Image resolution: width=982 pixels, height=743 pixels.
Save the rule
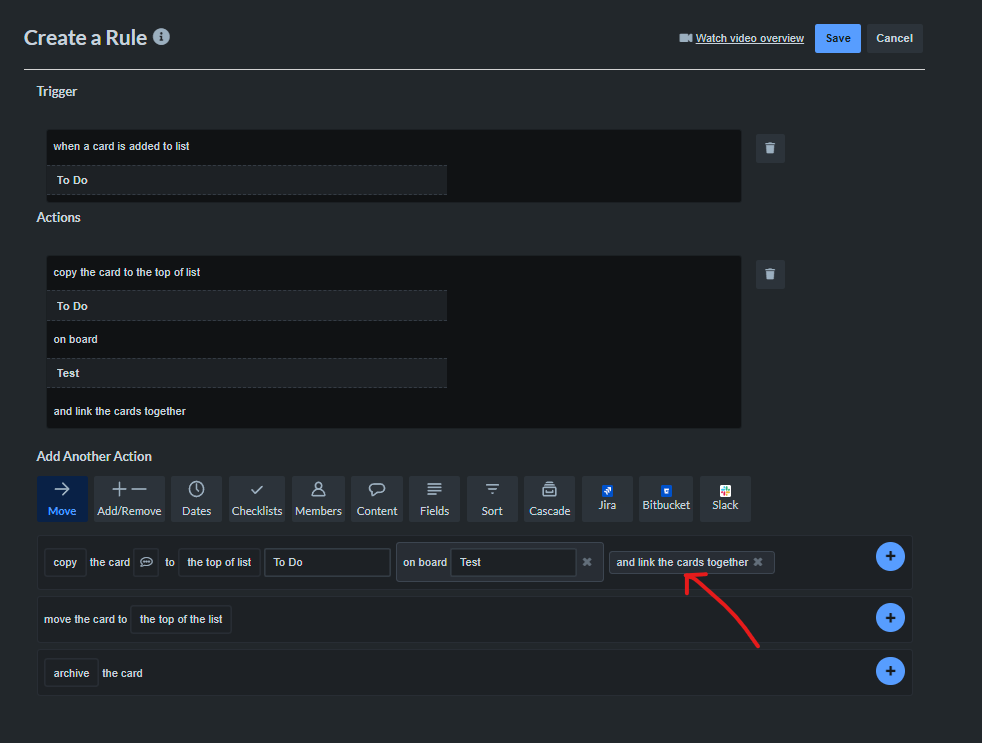(x=837, y=38)
